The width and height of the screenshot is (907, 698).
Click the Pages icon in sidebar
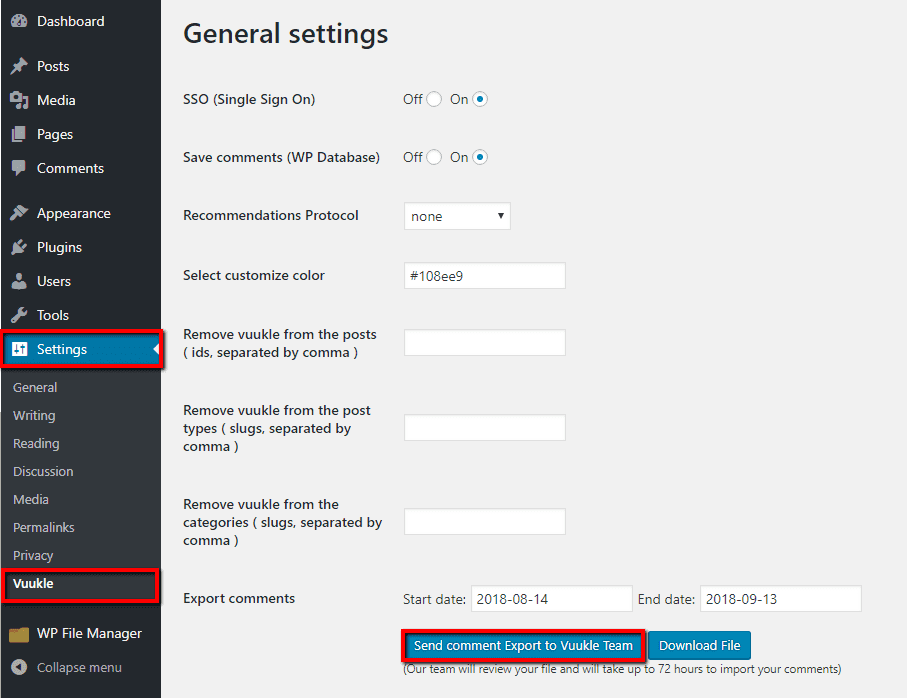point(19,134)
